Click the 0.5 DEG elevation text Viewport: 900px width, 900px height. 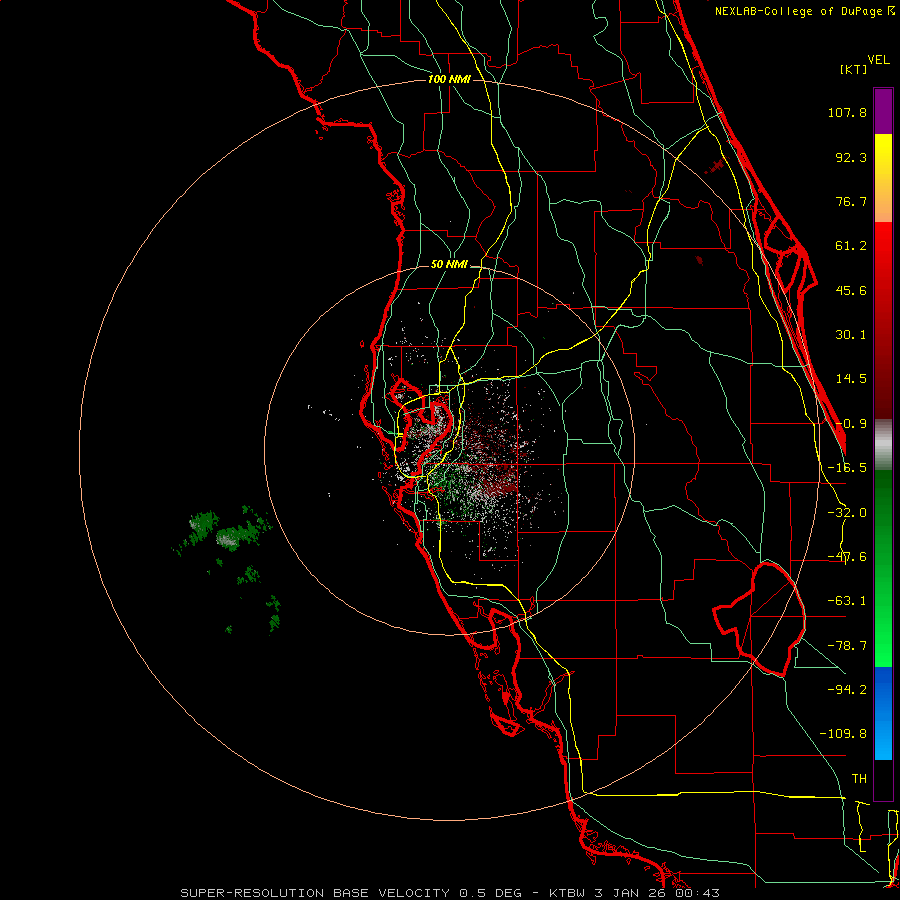coord(490,893)
